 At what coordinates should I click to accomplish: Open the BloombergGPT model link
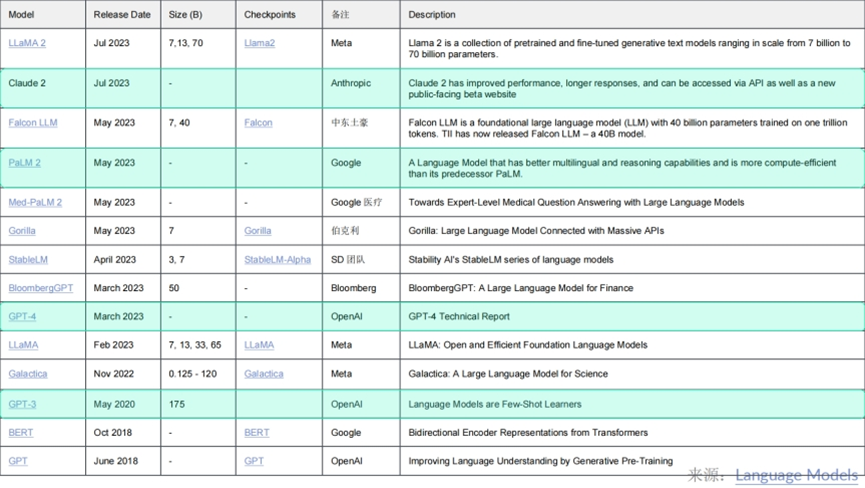(40, 288)
